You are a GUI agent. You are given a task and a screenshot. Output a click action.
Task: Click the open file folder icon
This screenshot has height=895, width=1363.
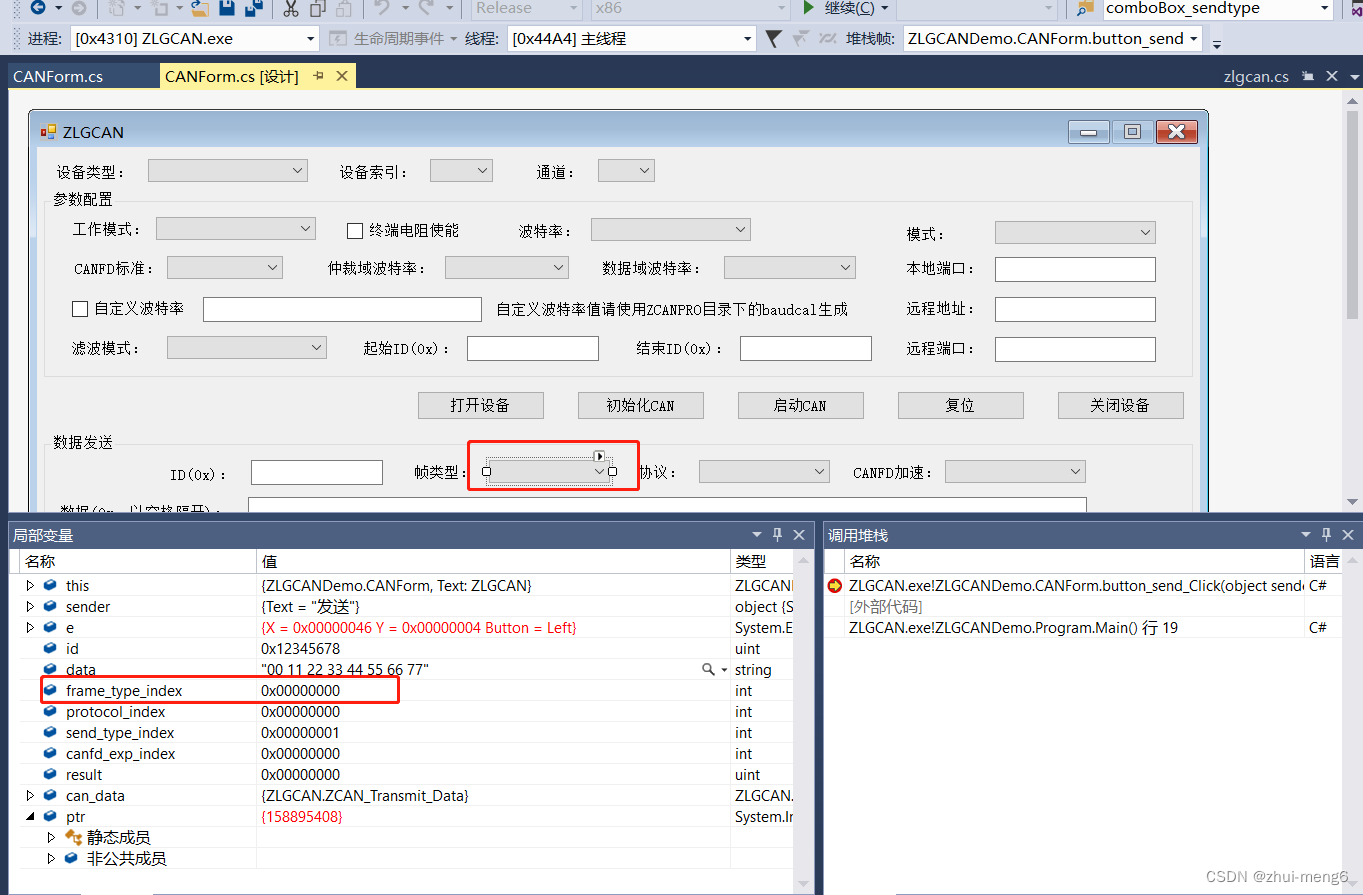pos(199,8)
